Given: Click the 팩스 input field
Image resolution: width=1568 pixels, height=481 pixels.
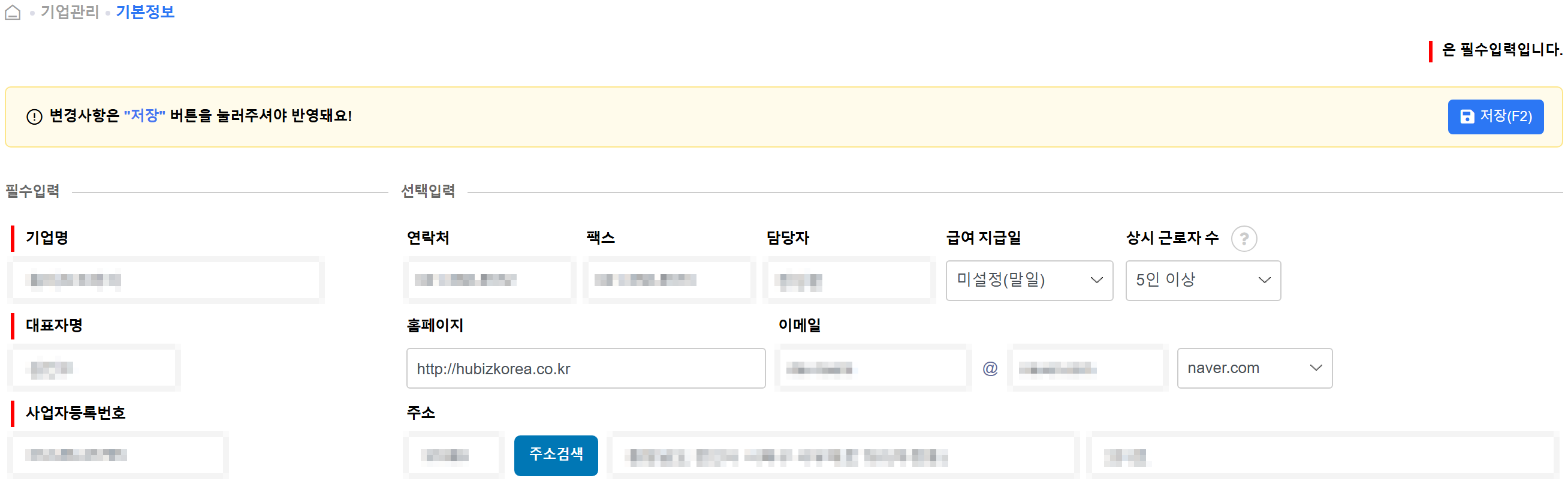Looking at the screenshot, I should pyautogui.click(x=669, y=280).
